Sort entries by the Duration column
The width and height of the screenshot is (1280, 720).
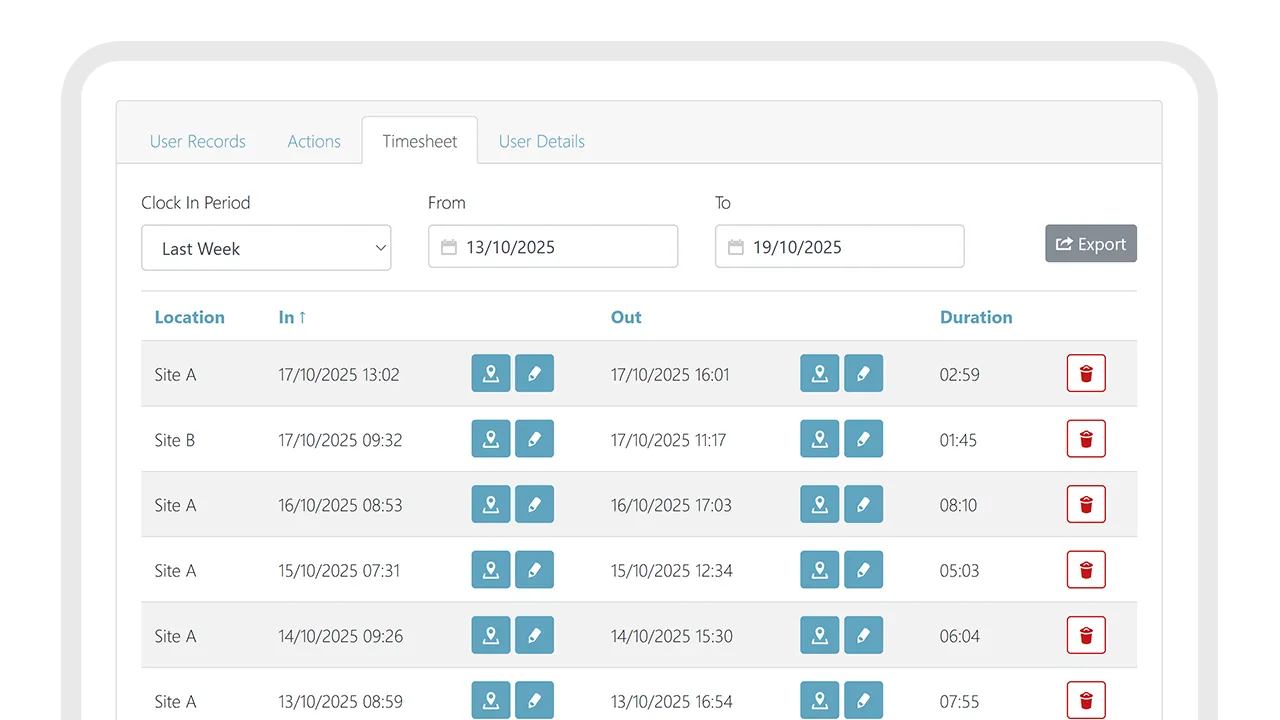coord(976,317)
